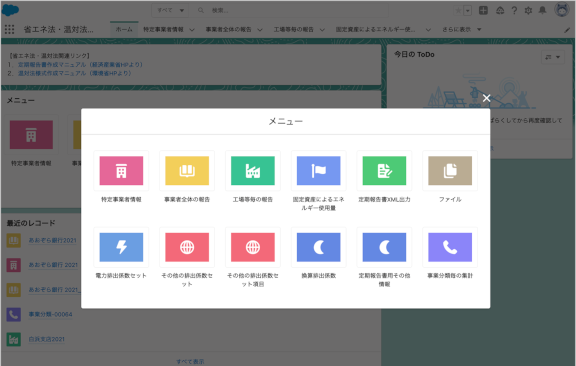This screenshot has height=366, width=576.
Task: Open 固定資産によるエネルギー使用量 flag icon
Action: (x=318, y=171)
